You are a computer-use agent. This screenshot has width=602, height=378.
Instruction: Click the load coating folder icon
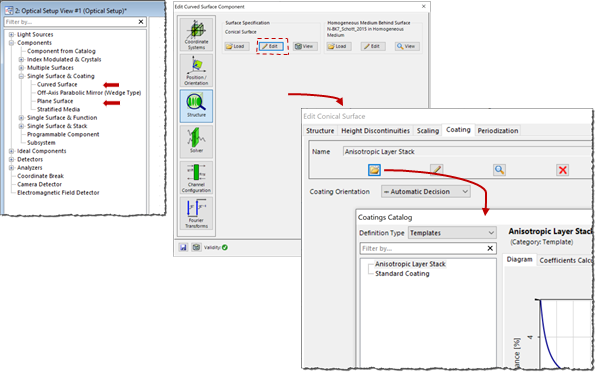(x=374, y=170)
